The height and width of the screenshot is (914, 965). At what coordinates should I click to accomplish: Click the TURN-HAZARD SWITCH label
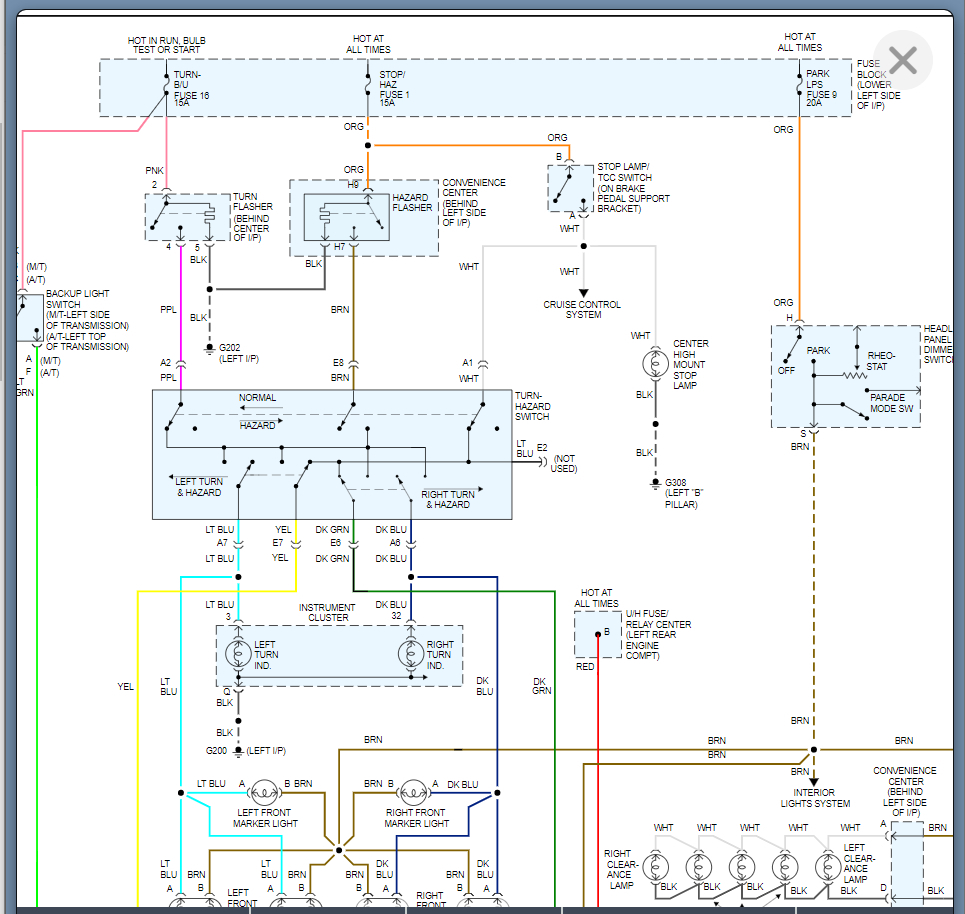pos(532,406)
